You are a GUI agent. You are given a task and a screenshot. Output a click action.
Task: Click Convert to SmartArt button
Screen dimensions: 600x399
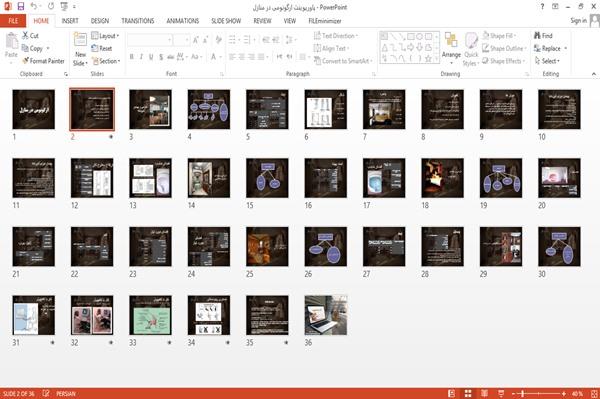(343, 61)
